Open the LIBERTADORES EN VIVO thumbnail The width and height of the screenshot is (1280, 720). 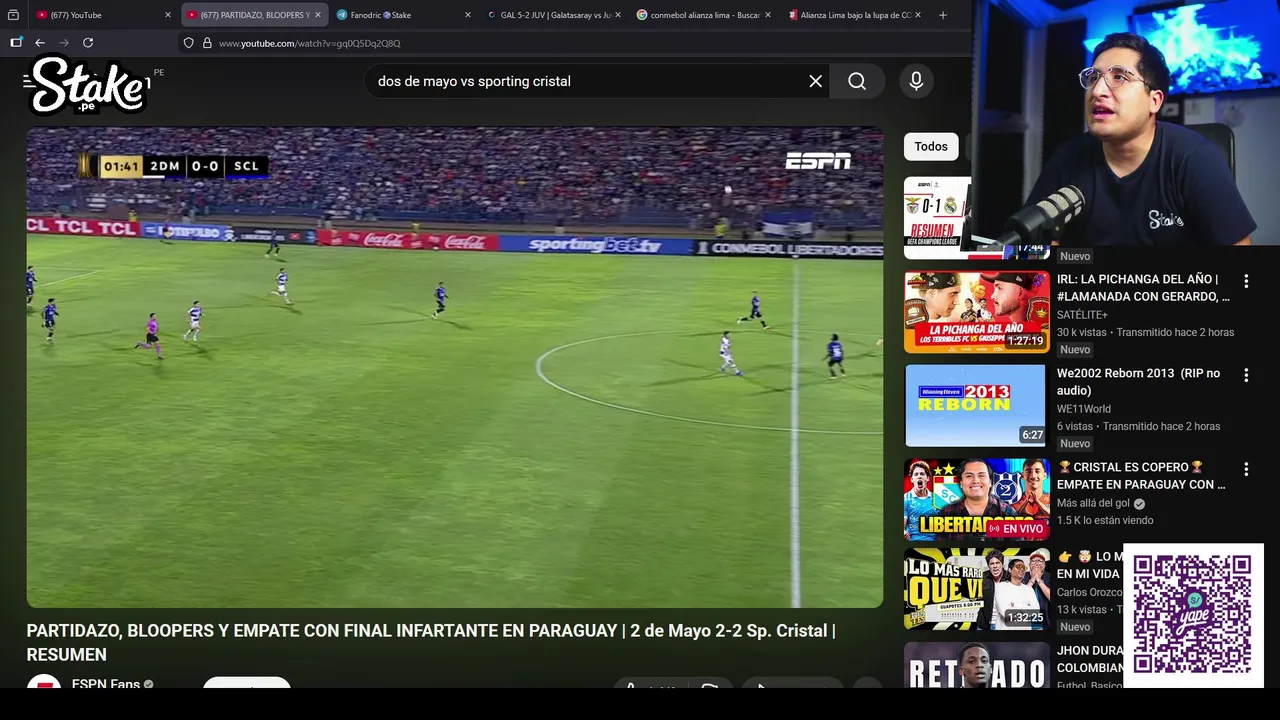(977, 500)
